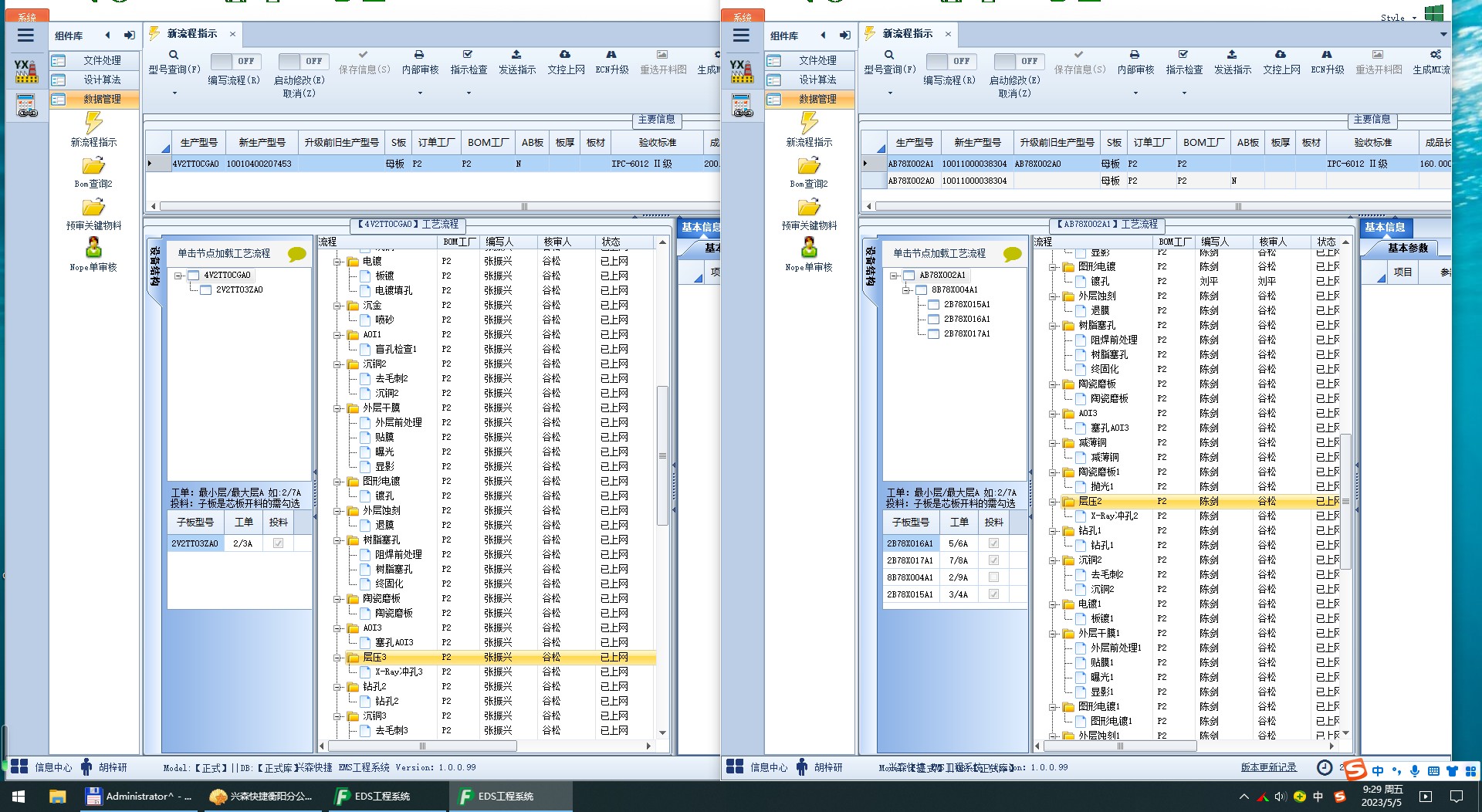Open 兴森快捷 app from taskbar
The image size is (1482, 812).
(261, 797)
